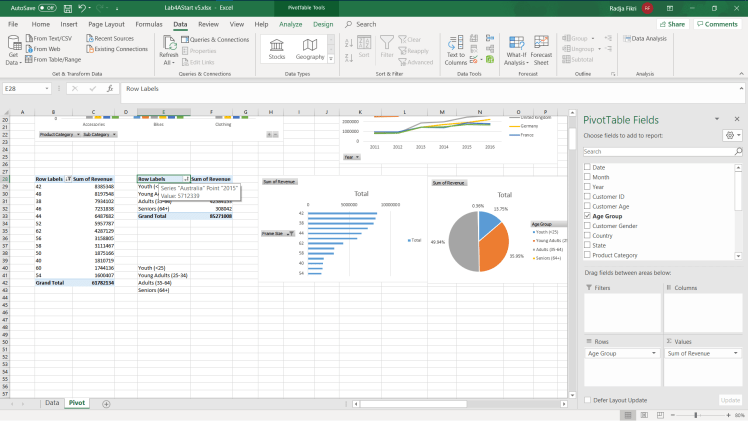
Task: Open the Data Analysis tool
Action: (x=644, y=38)
